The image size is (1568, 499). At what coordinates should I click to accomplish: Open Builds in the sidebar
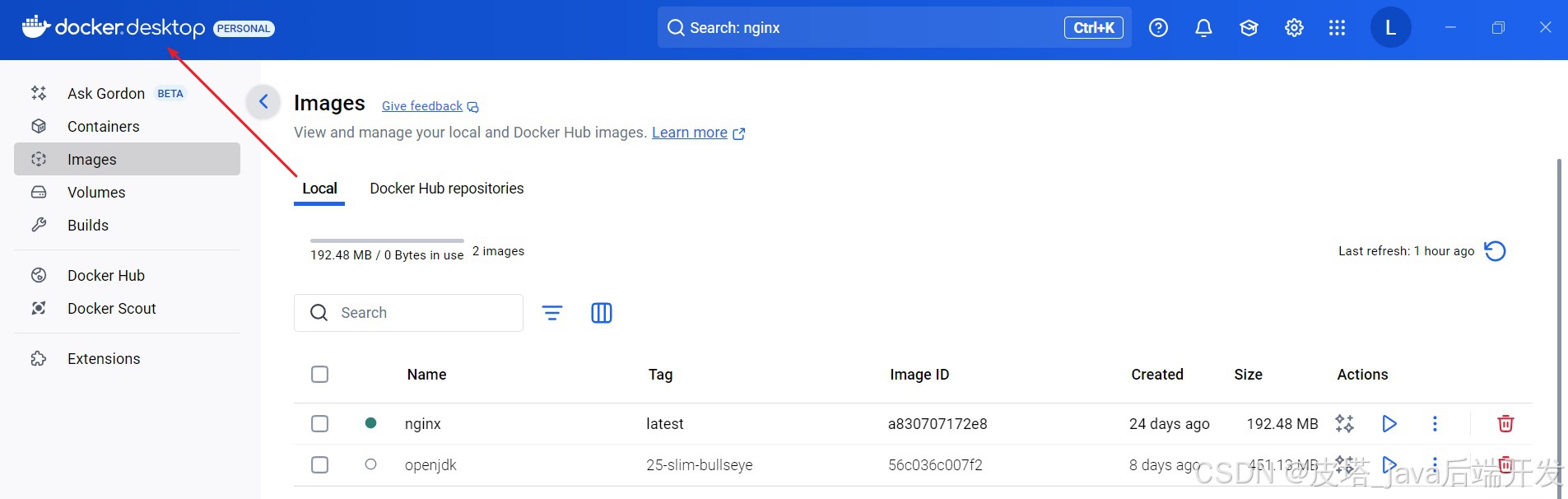127,225
